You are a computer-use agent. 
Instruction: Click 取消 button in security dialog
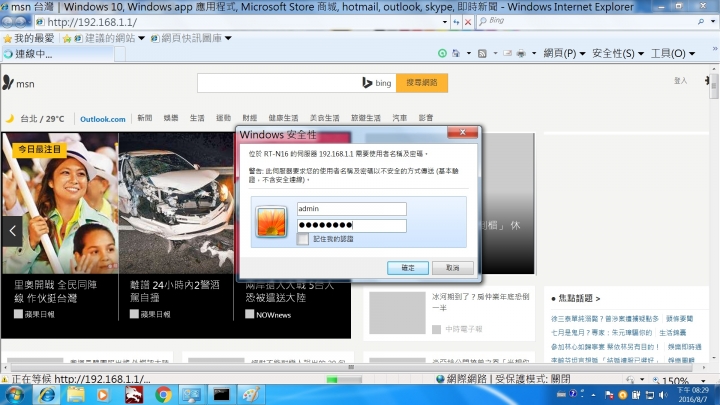453,268
